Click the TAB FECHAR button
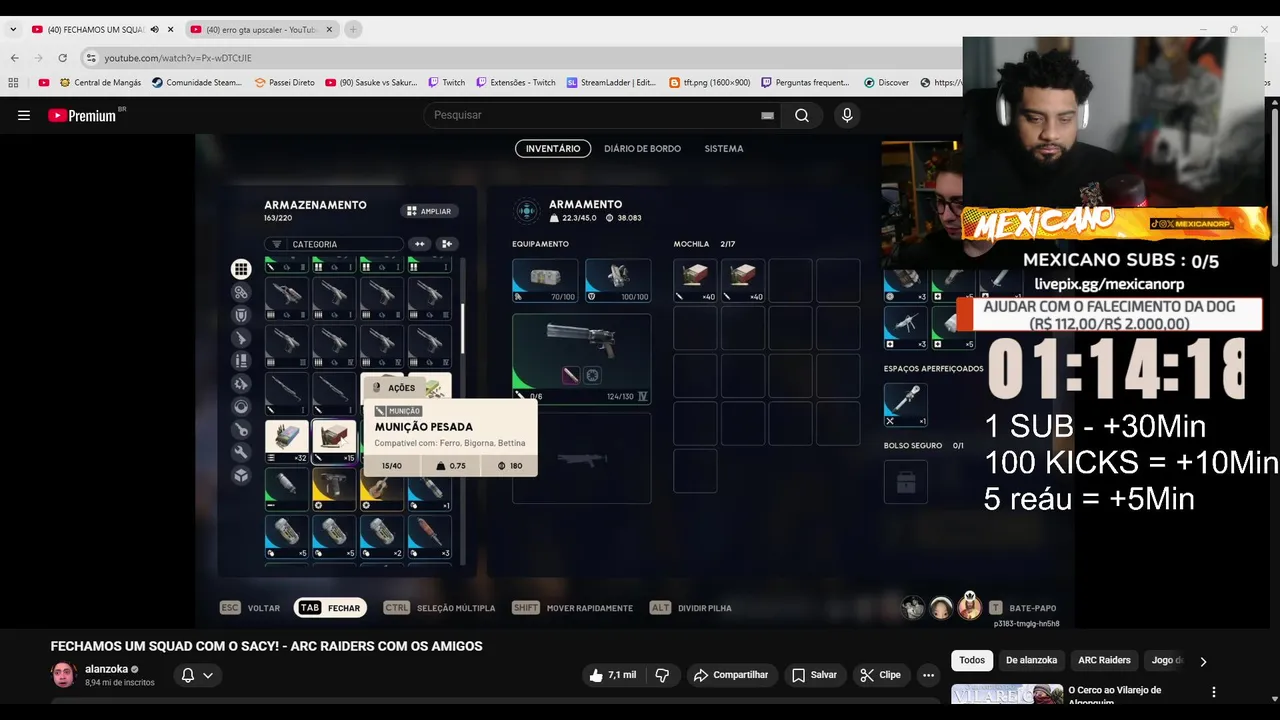 click(x=331, y=608)
